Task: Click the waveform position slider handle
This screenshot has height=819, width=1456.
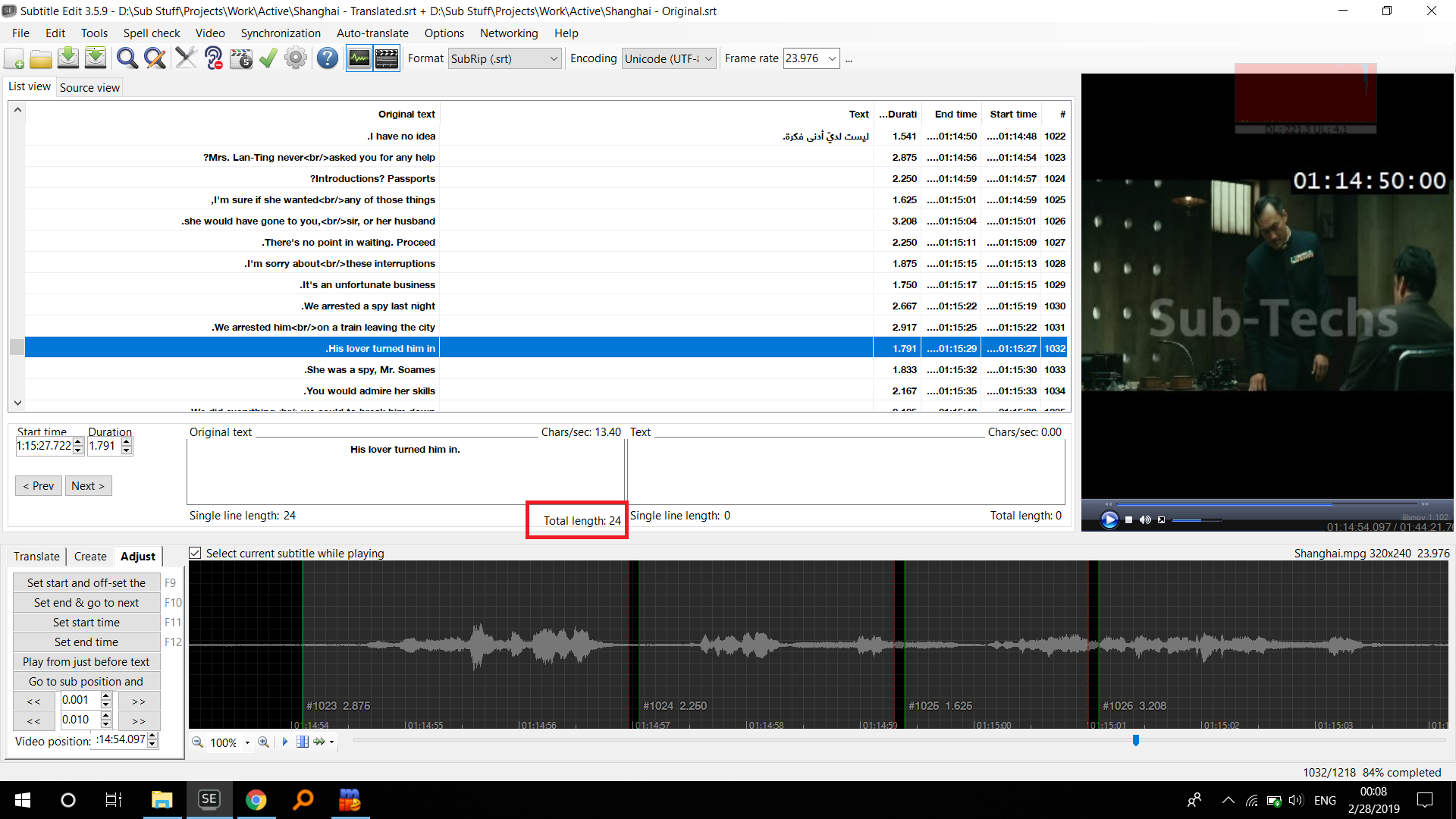Action: (1136, 740)
